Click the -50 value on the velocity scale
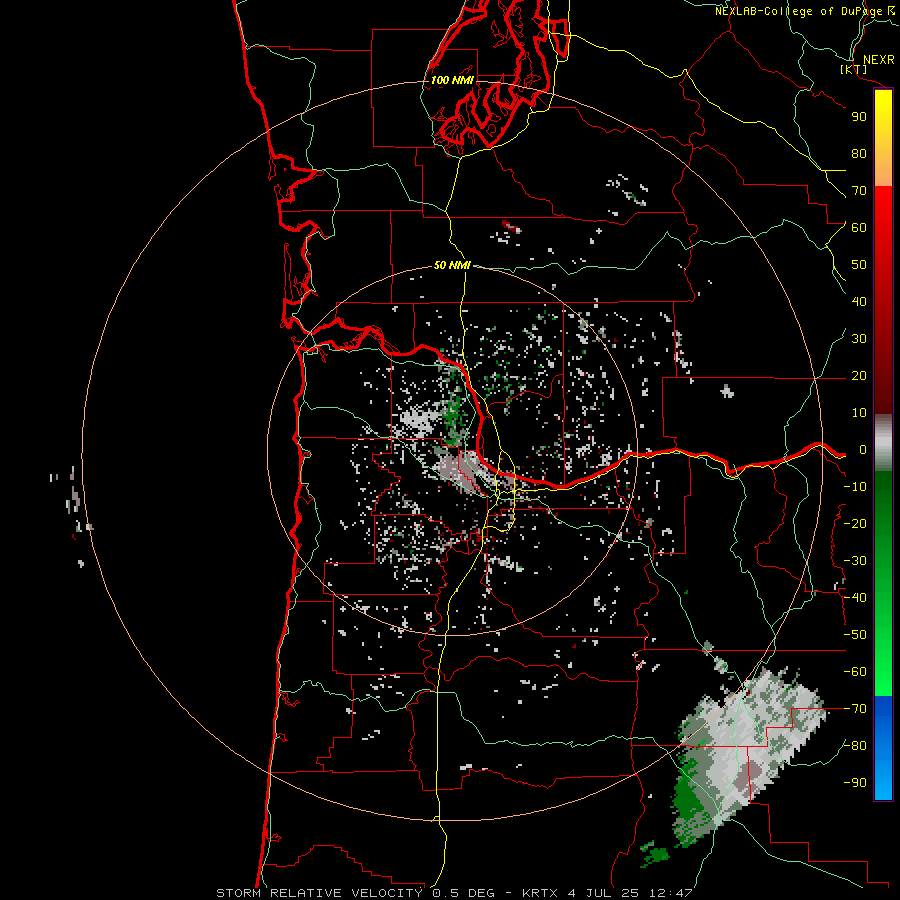 [855, 635]
